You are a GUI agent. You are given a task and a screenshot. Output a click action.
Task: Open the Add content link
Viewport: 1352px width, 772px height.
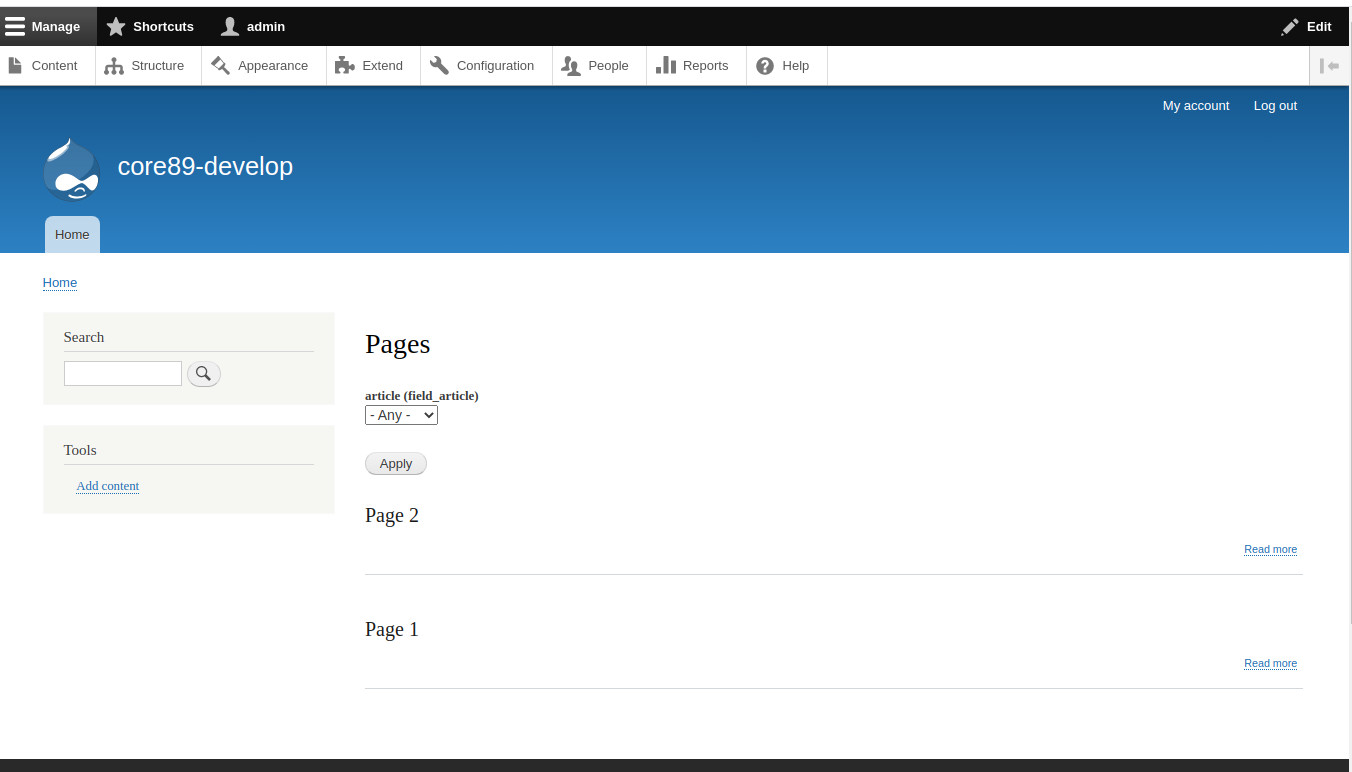click(107, 486)
